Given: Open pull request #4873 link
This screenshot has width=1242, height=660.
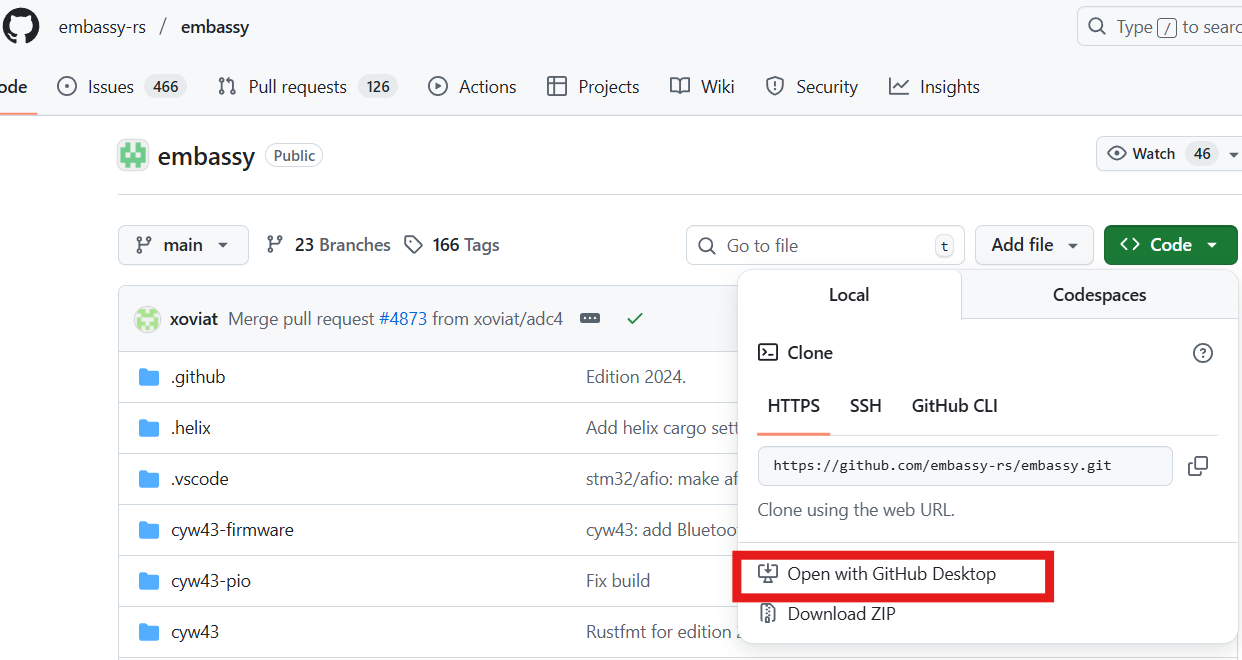Looking at the screenshot, I should pyautogui.click(x=402, y=319).
